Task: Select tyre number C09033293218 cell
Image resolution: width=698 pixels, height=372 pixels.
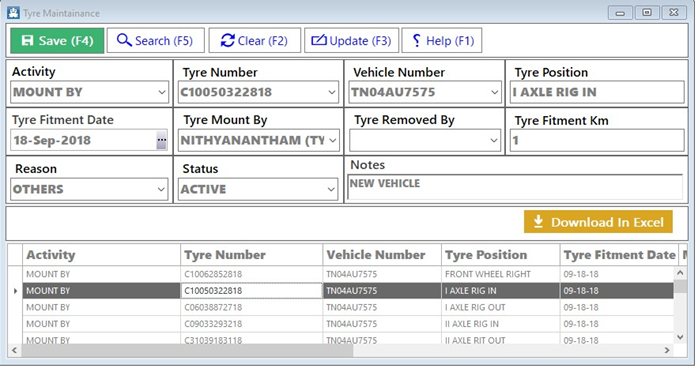Action: click(252, 324)
